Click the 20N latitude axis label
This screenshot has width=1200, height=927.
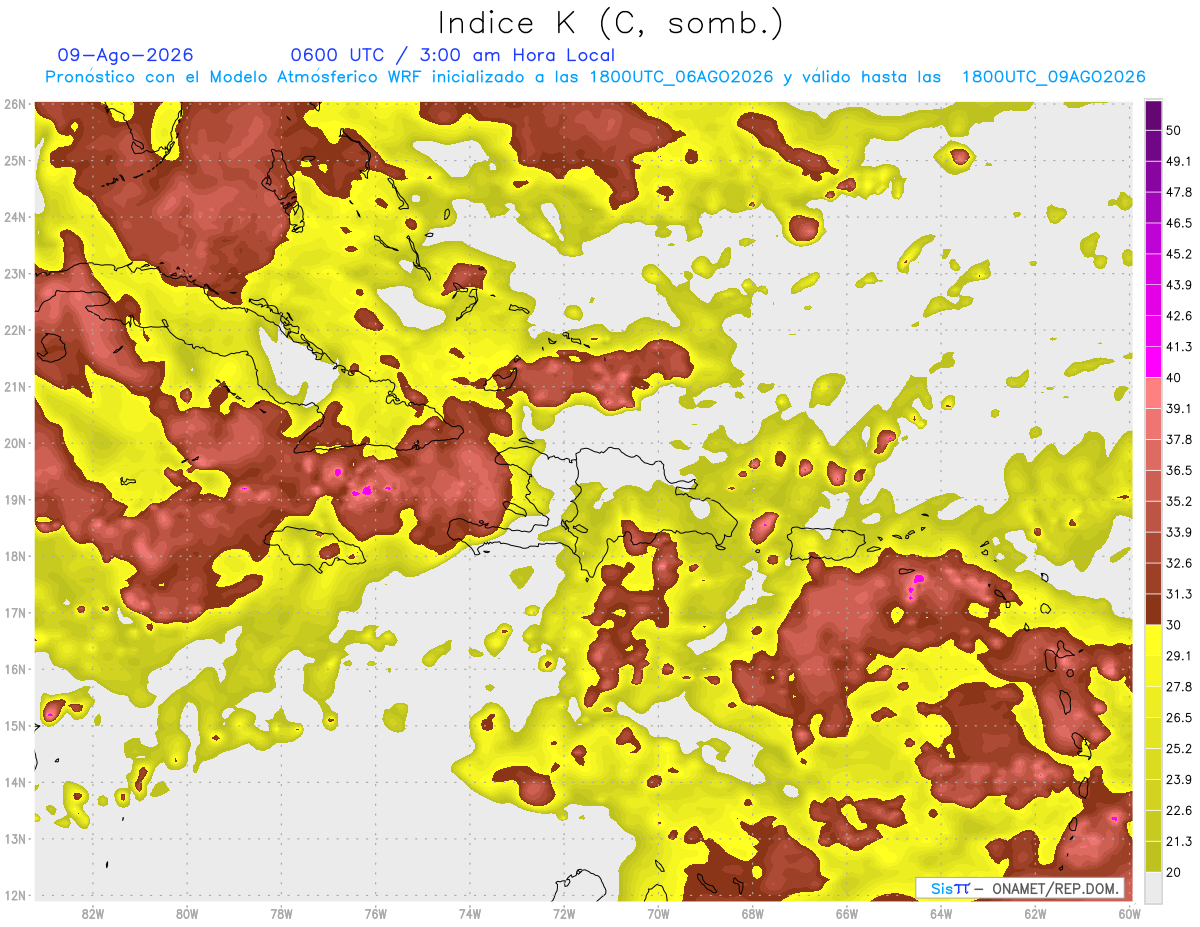coord(15,443)
